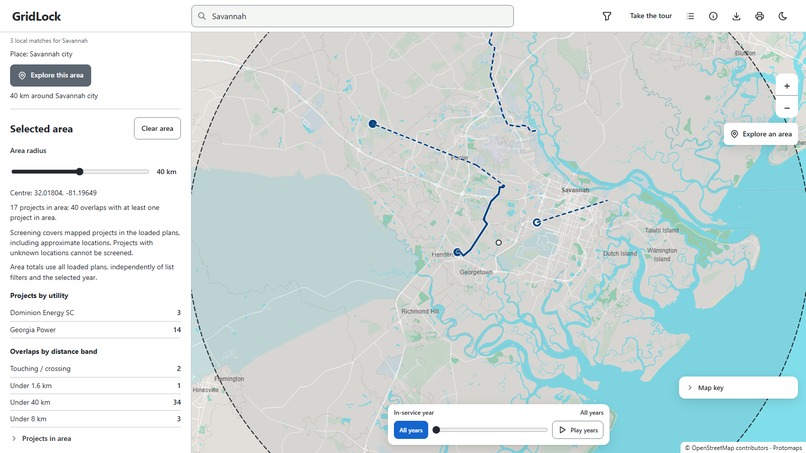Image resolution: width=806 pixels, height=453 pixels.
Task: Click the solid blue transmission line
Action: click(486, 222)
